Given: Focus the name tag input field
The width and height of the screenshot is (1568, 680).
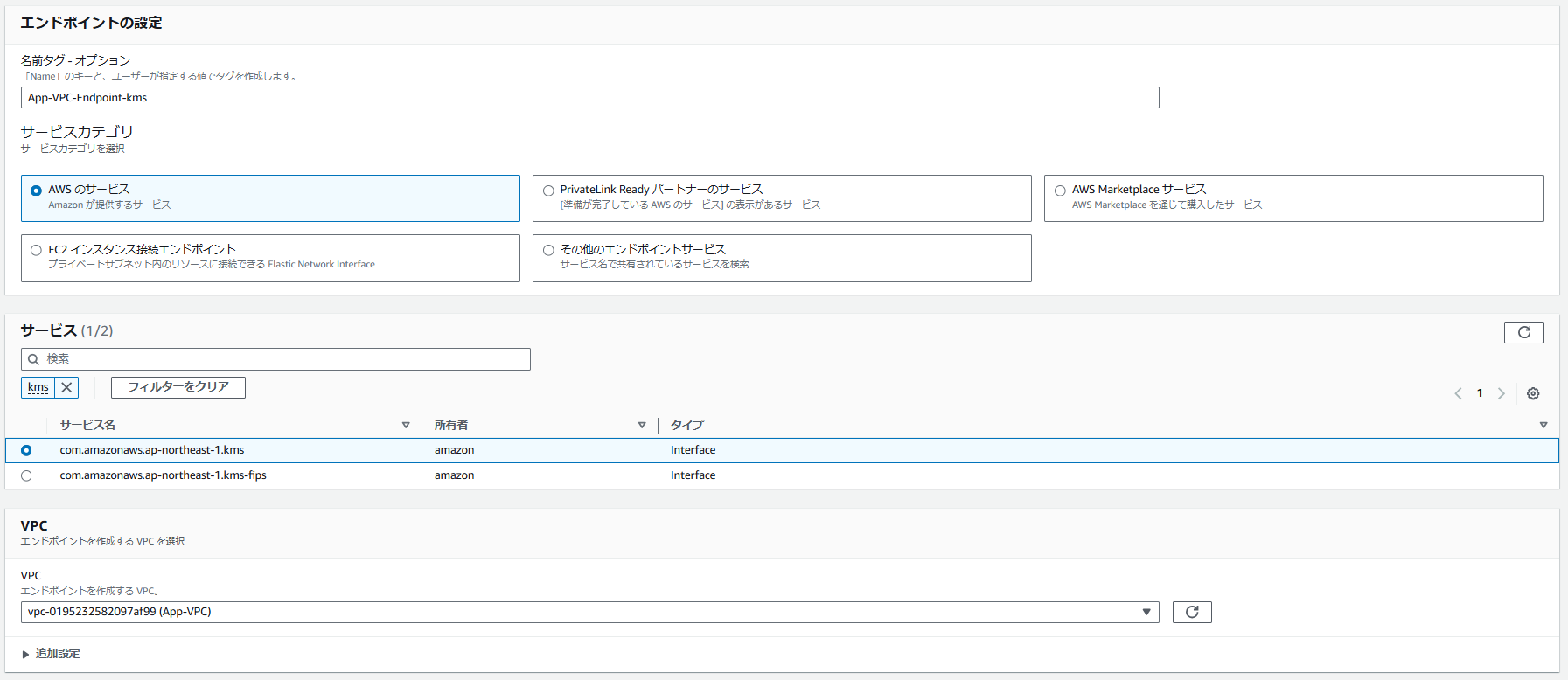Looking at the screenshot, I should tap(589, 98).
